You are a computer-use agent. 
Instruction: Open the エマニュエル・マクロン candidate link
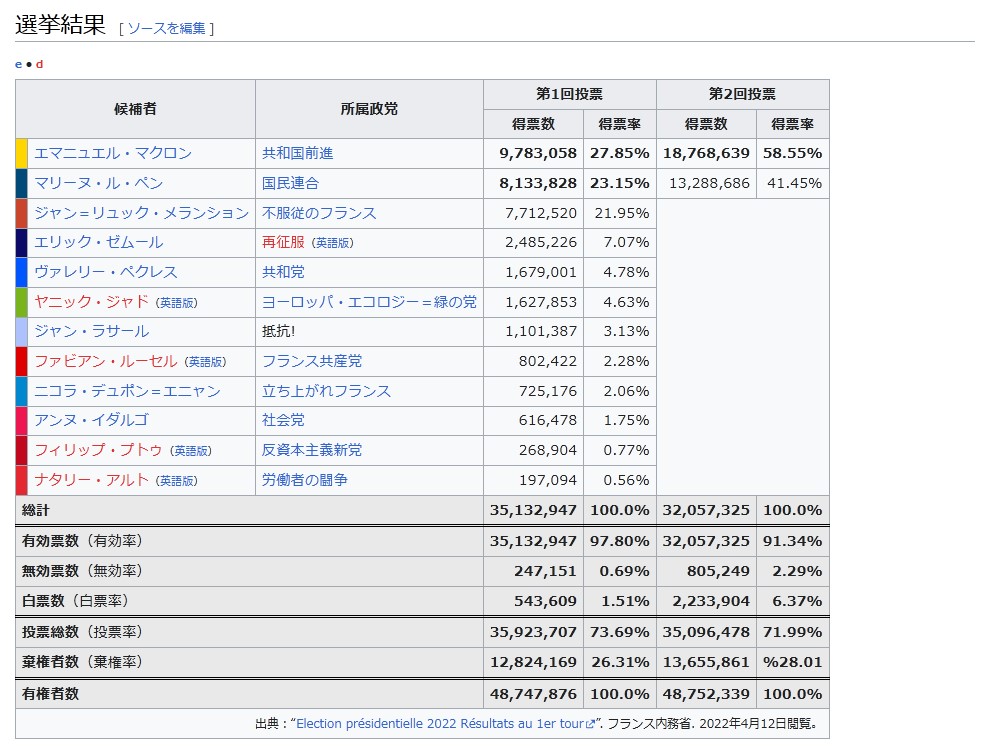click(x=113, y=153)
